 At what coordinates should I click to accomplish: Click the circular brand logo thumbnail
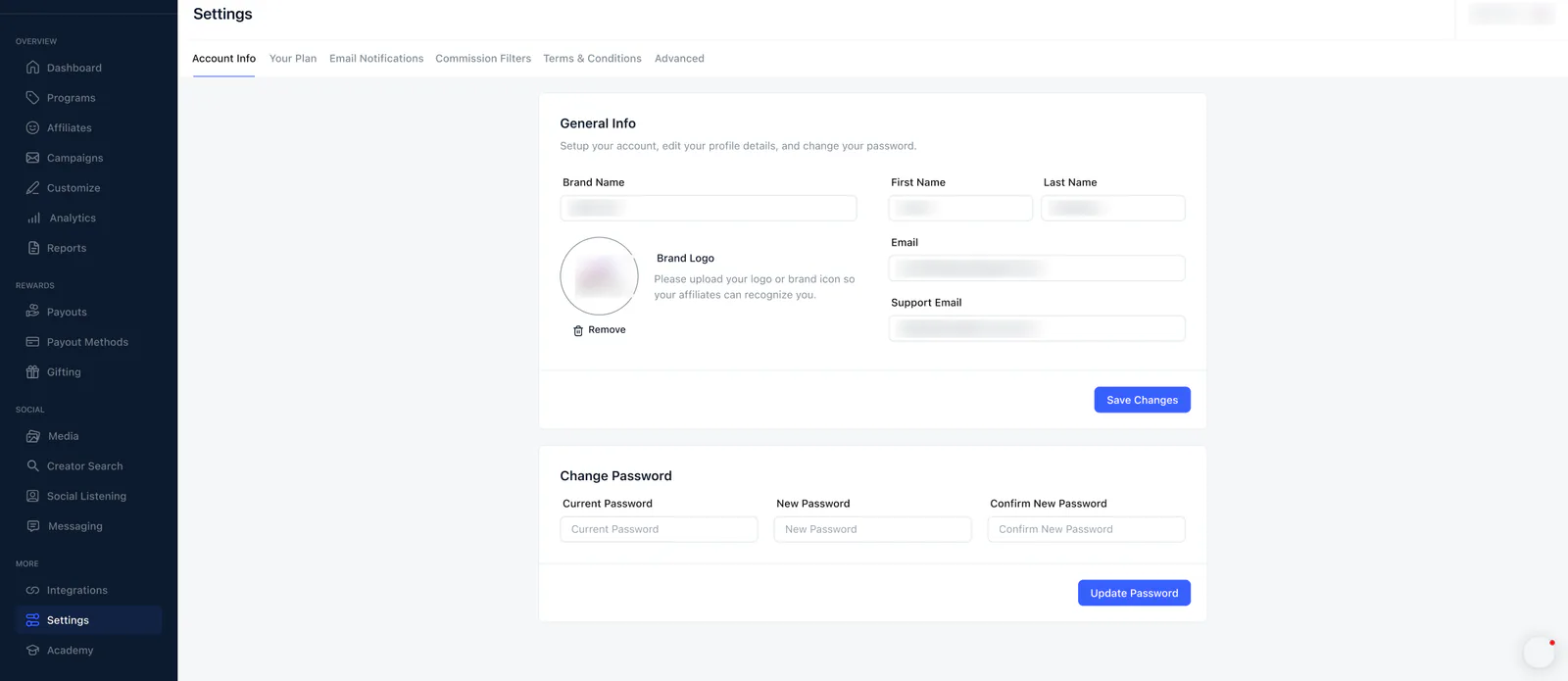pos(599,276)
